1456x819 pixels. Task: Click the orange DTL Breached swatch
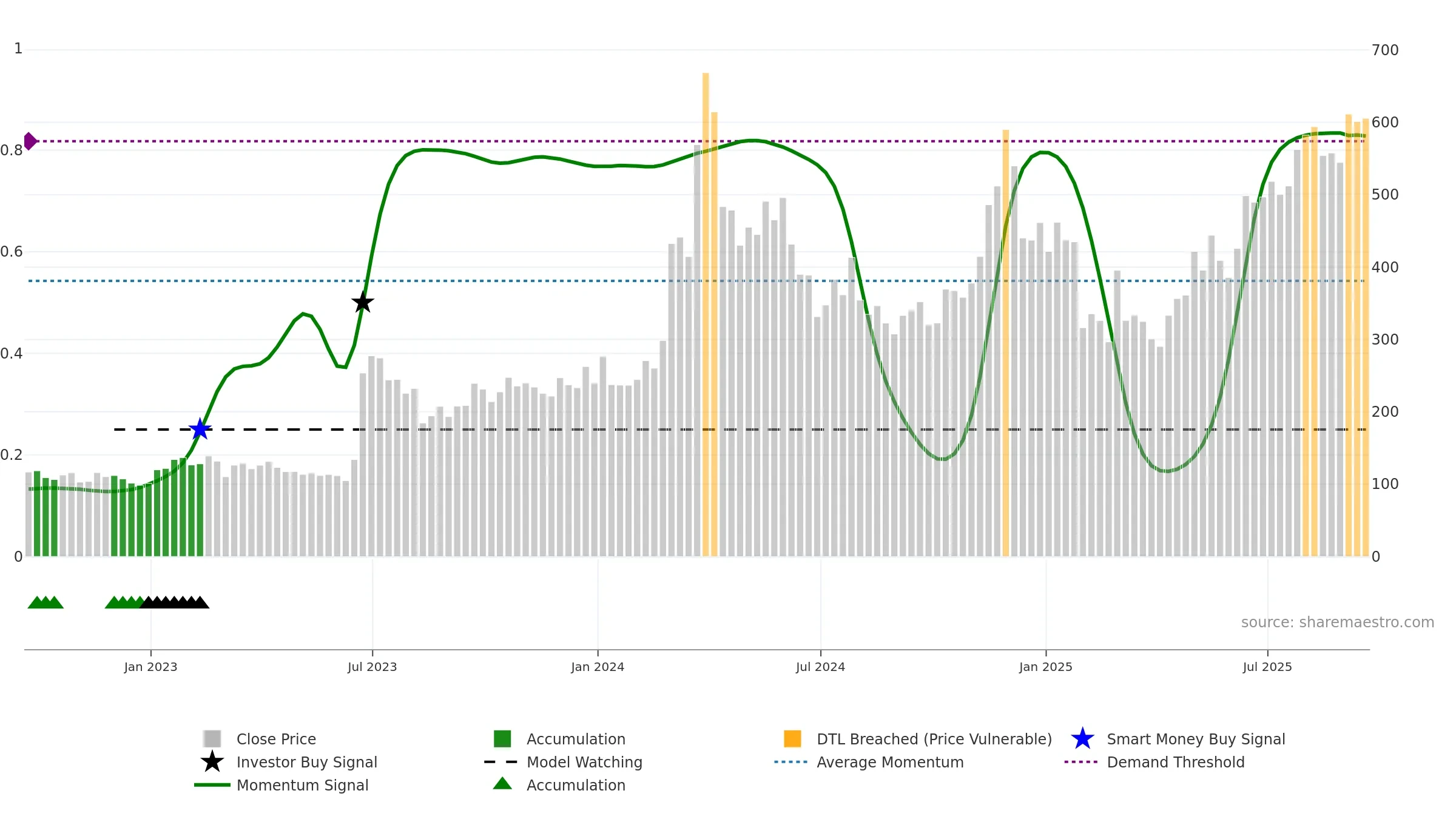[792, 739]
